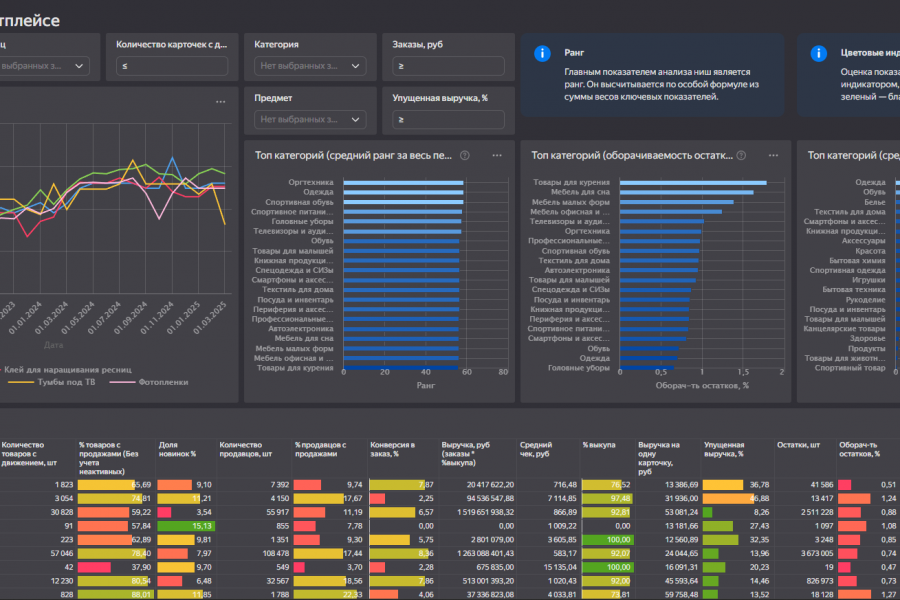Toggle Тумбы под ТВ legend series
This screenshot has height=600, width=900.
(52, 382)
